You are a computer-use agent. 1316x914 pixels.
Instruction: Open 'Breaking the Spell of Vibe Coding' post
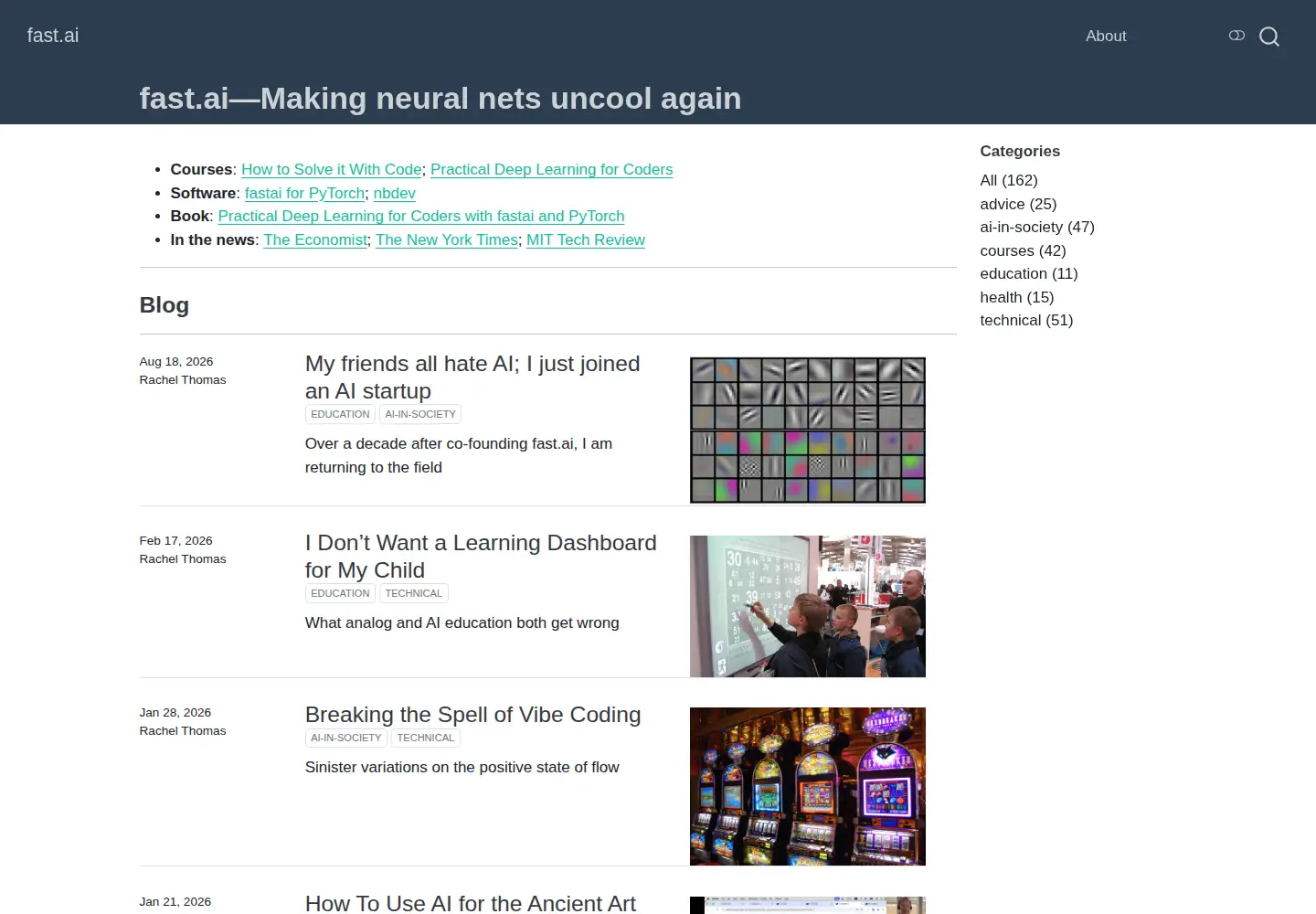click(x=473, y=715)
